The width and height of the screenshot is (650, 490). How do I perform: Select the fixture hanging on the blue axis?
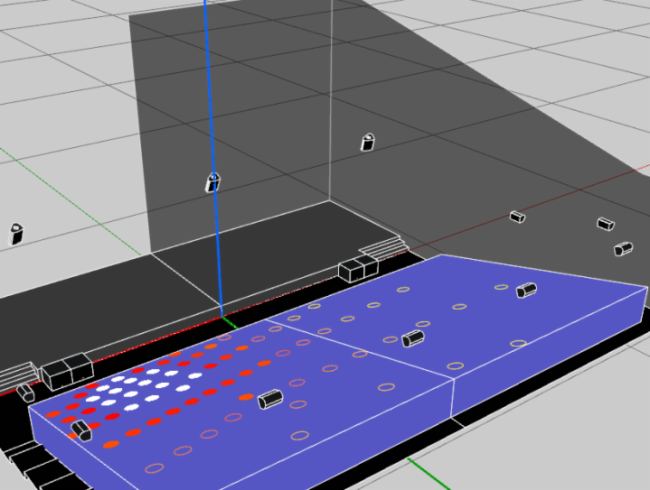[x=213, y=182]
